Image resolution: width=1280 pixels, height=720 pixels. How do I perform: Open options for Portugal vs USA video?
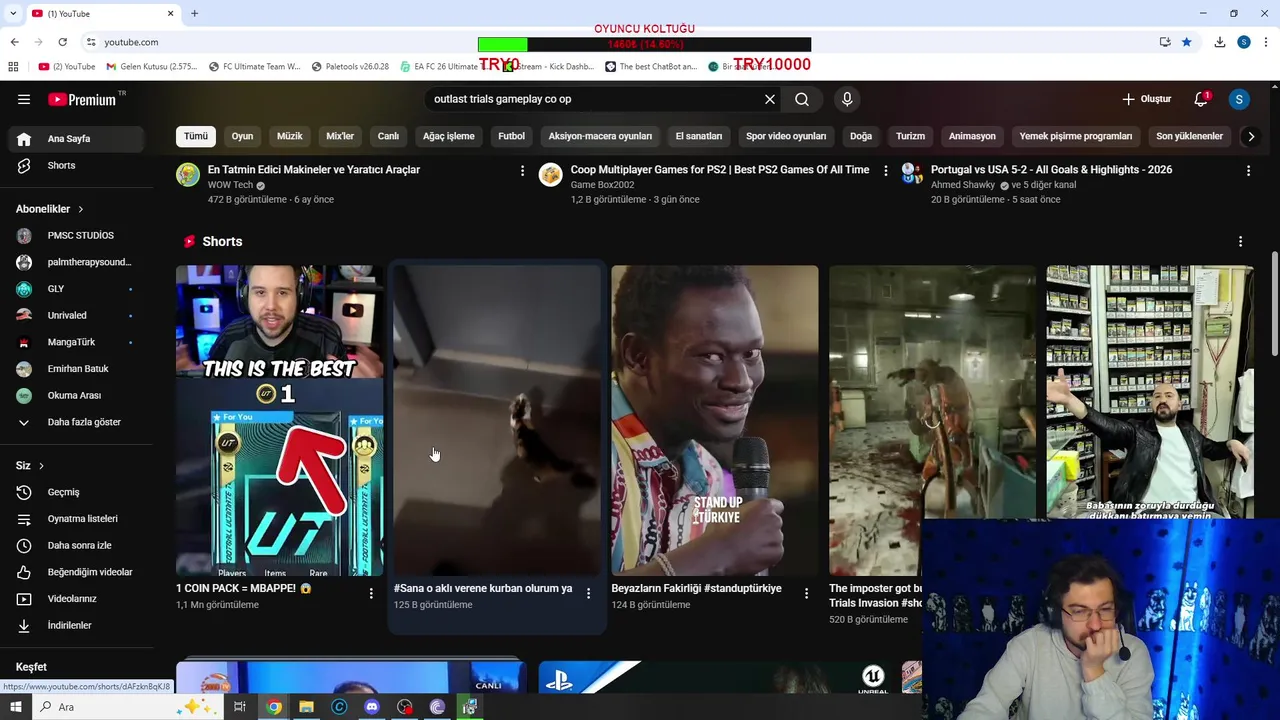point(1248,171)
